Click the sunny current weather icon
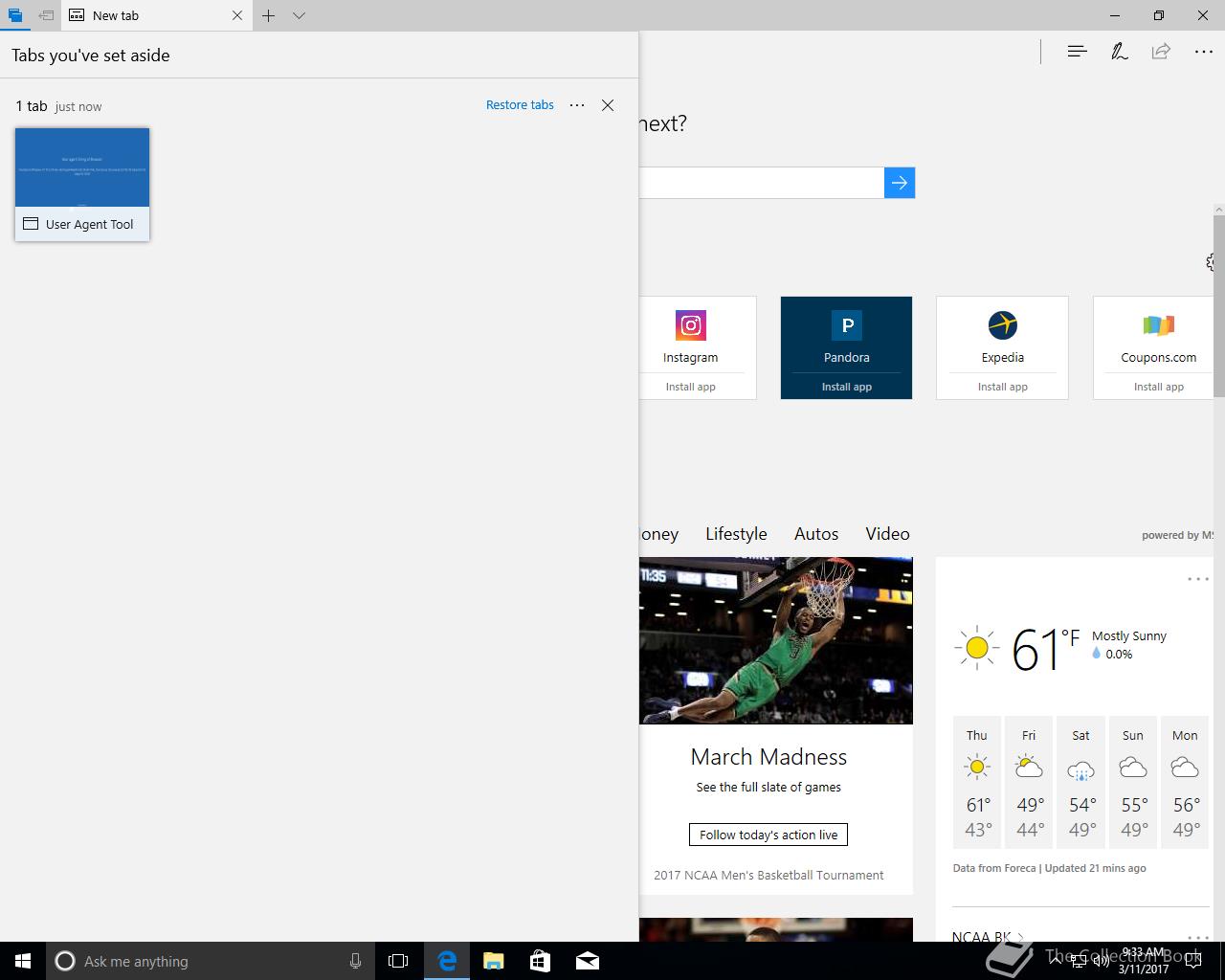 [976, 648]
